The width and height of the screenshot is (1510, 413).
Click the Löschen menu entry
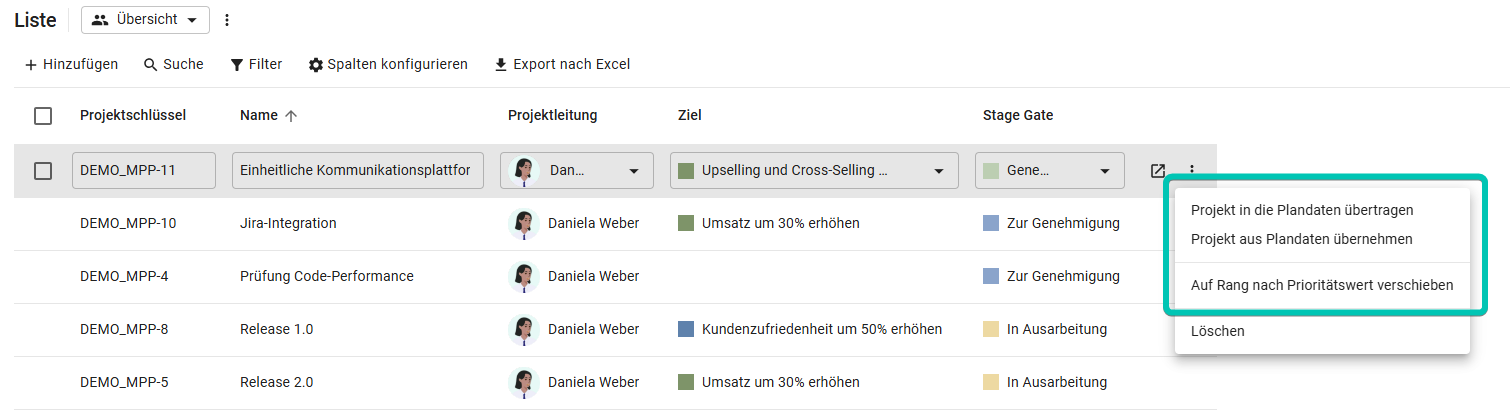(1218, 331)
